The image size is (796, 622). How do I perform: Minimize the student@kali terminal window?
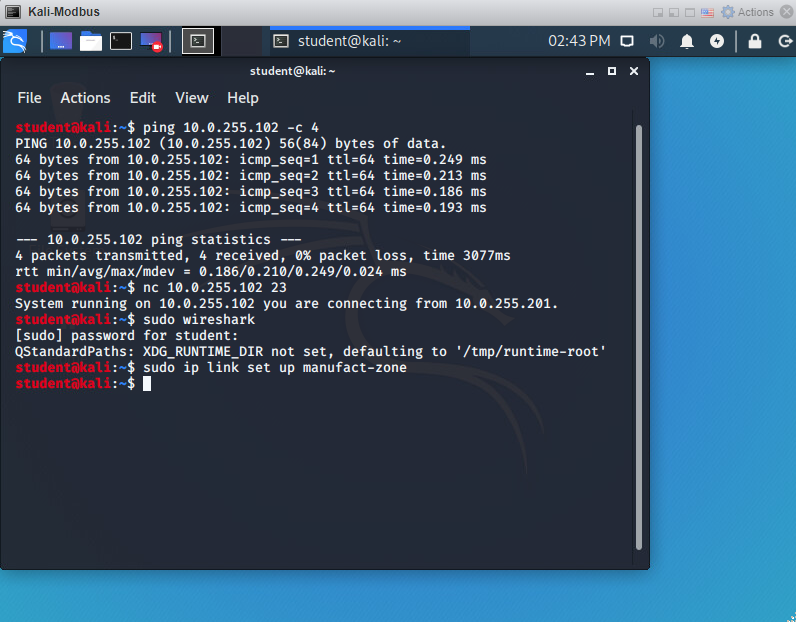click(x=590, y=72)
